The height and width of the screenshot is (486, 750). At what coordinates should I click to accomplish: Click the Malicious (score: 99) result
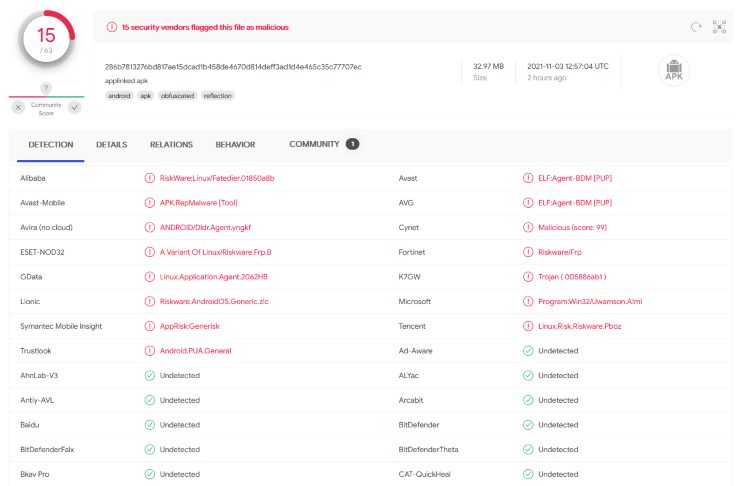pyautogui.click(x=573, y=227)
